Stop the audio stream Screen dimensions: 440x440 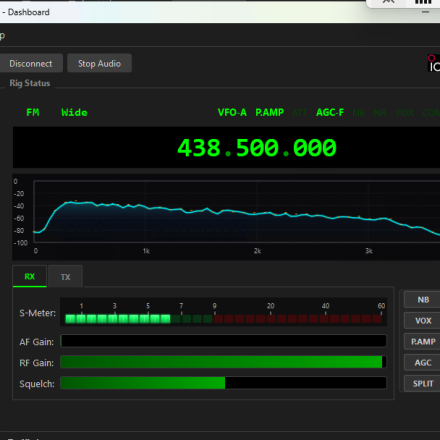[x=99, y=63]
